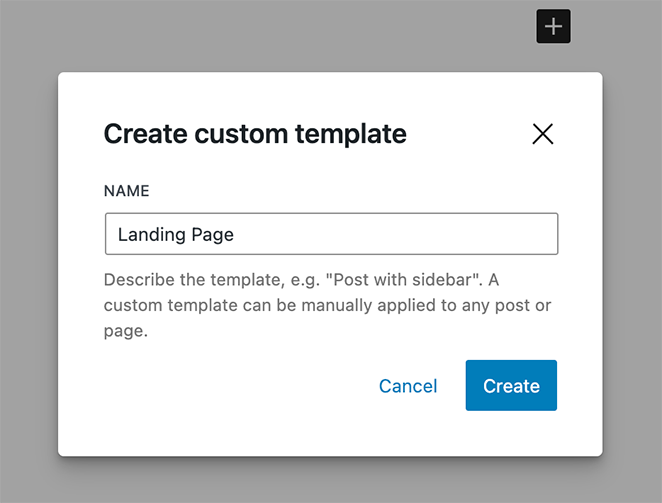Click the word "Landing" in the name input

coord(151,234)
